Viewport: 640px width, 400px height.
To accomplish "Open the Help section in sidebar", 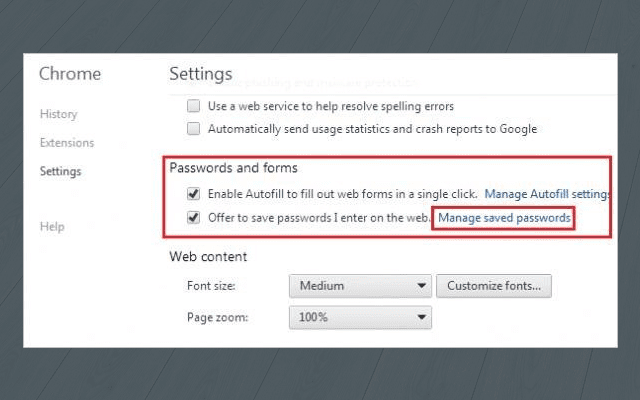I will pos(52,227).
